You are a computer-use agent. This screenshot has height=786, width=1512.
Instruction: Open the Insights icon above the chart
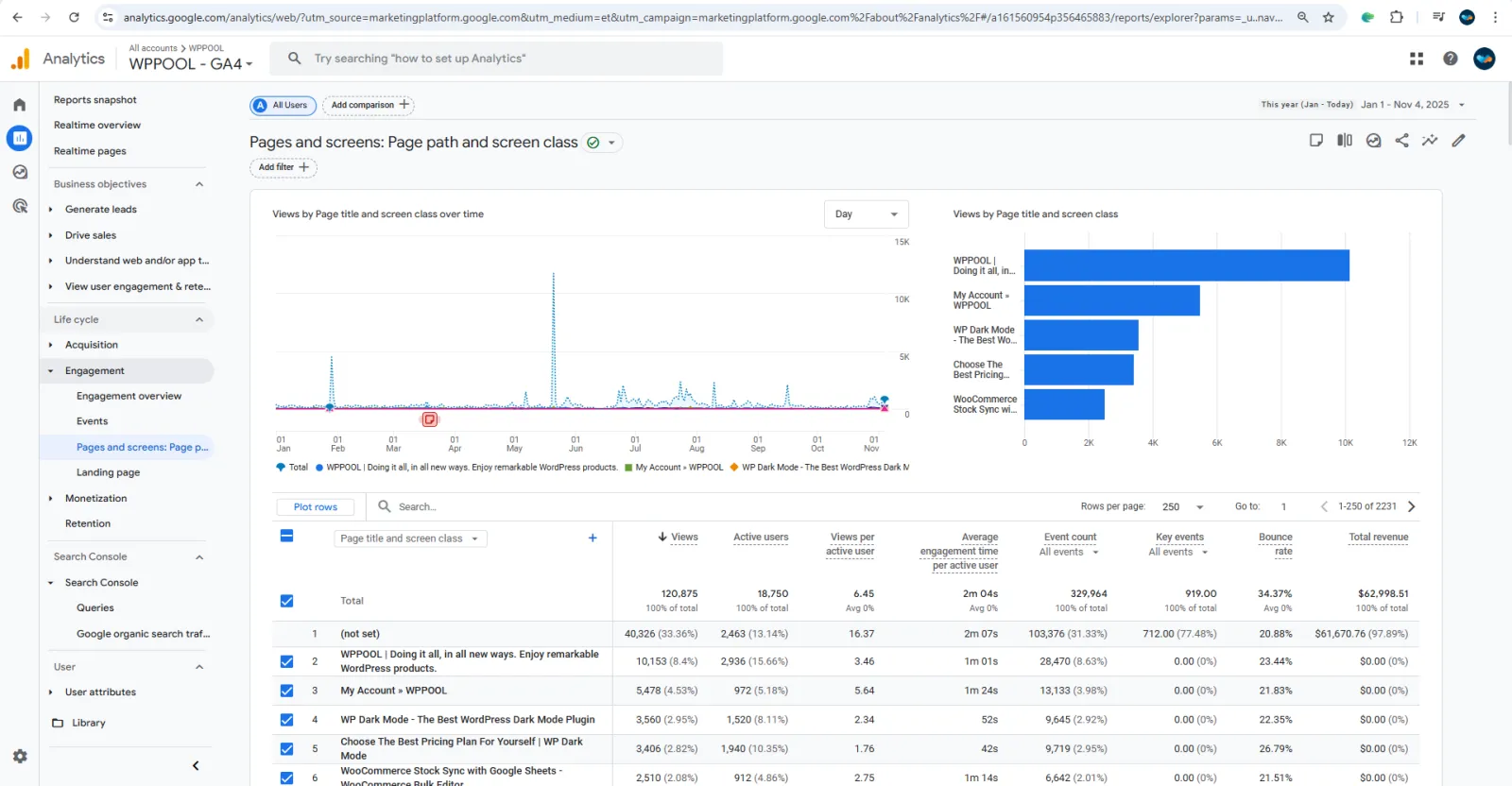pos(1374,141)
